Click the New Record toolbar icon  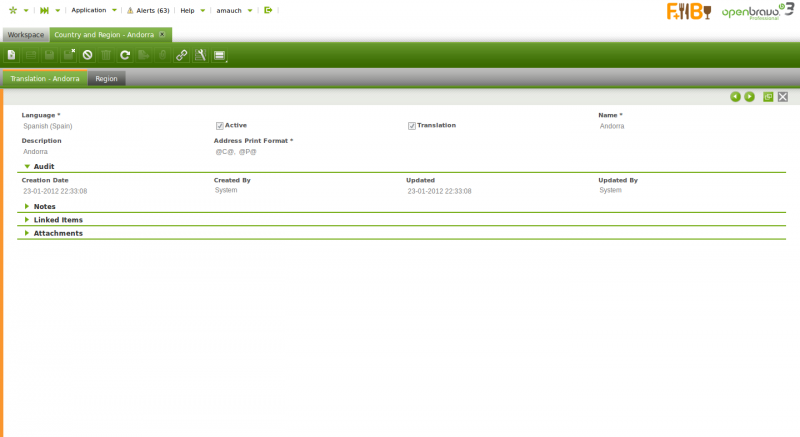(12, 55)
